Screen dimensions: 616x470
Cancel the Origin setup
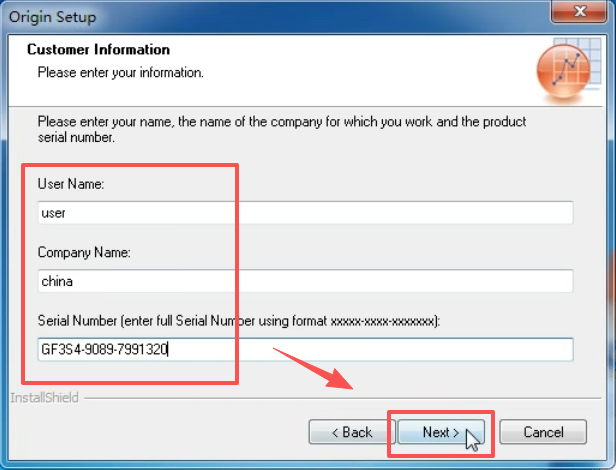pyautogui.click(x=543, y=432)
